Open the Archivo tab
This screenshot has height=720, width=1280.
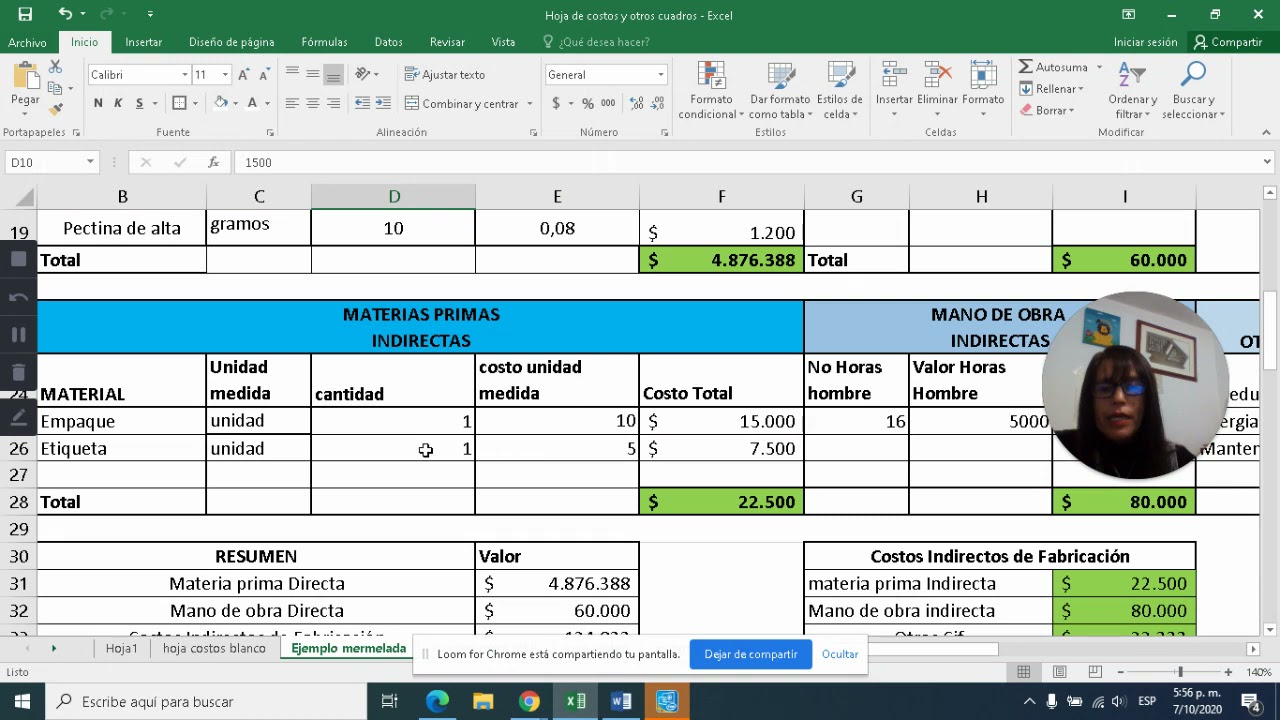[27, 42]
